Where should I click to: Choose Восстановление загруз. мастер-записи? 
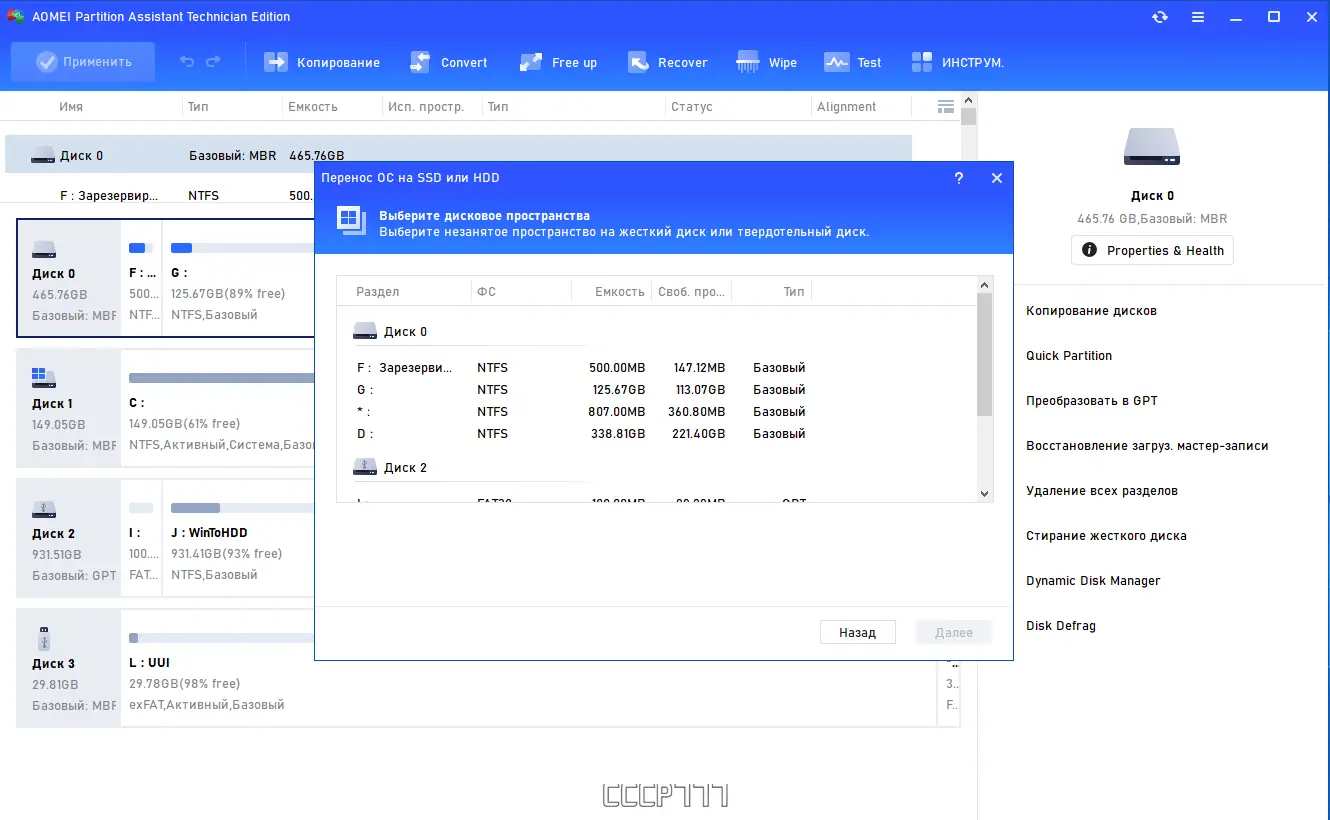pyautogui.click(x=1147, y=446)
